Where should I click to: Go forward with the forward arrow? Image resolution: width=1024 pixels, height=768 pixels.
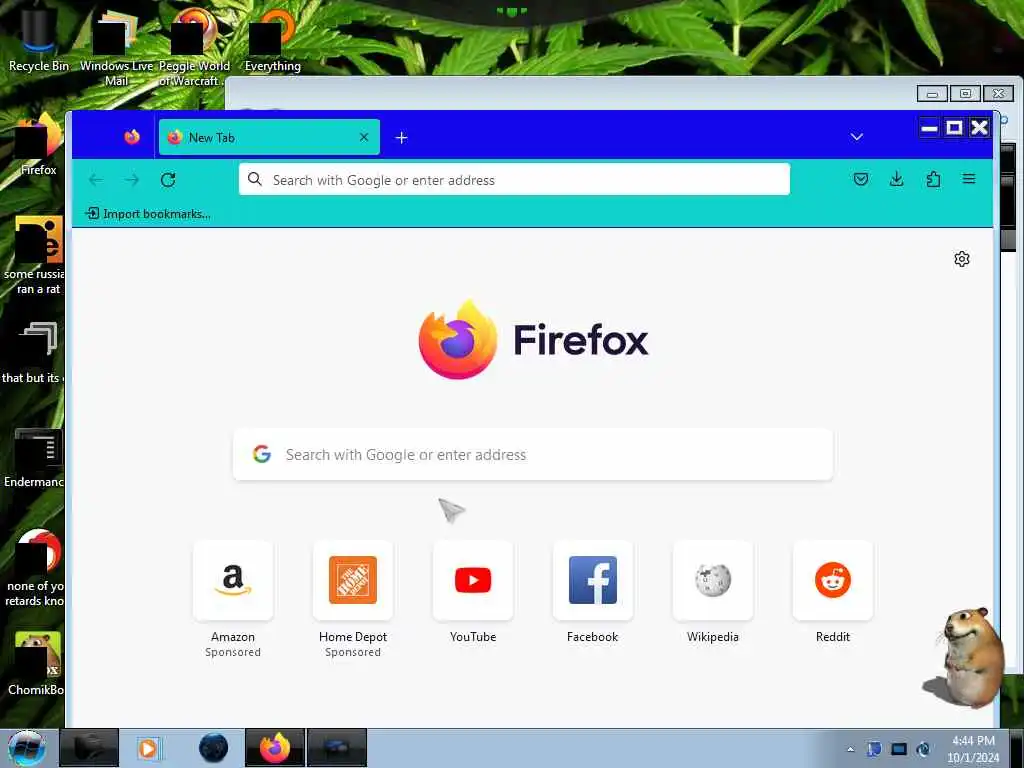click(x=132, y=180)
